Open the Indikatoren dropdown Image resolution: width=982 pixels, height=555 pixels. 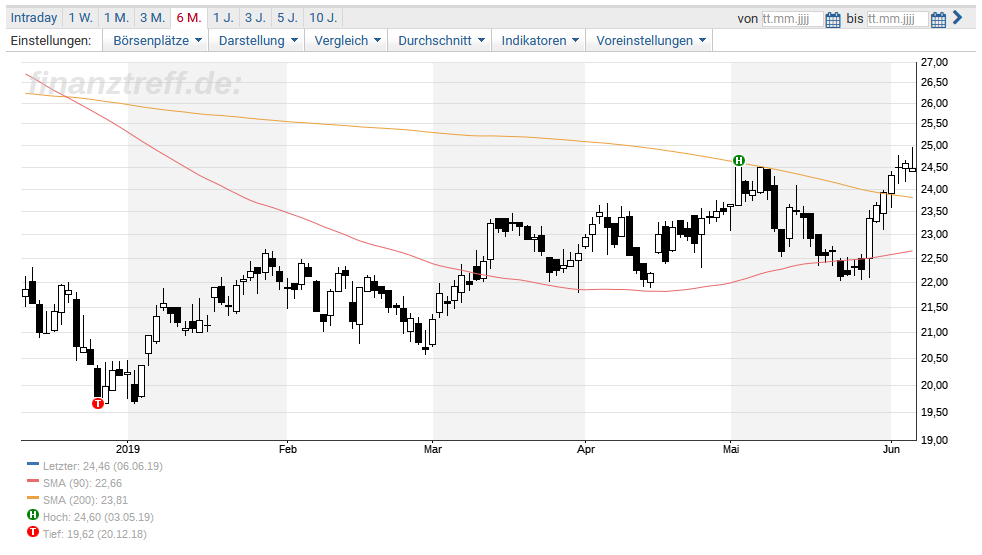coord(539,40)
